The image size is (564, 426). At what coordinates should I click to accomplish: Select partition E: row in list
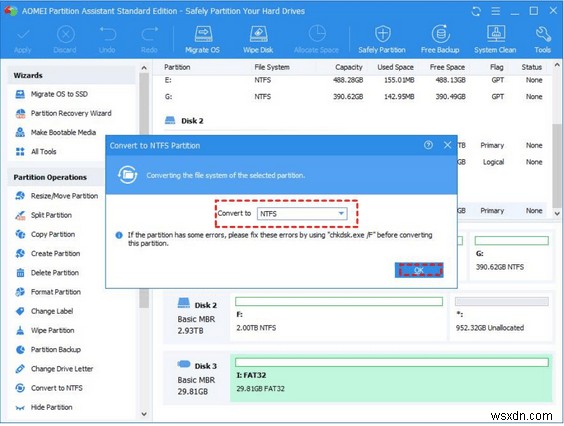[x=353, y=80]
